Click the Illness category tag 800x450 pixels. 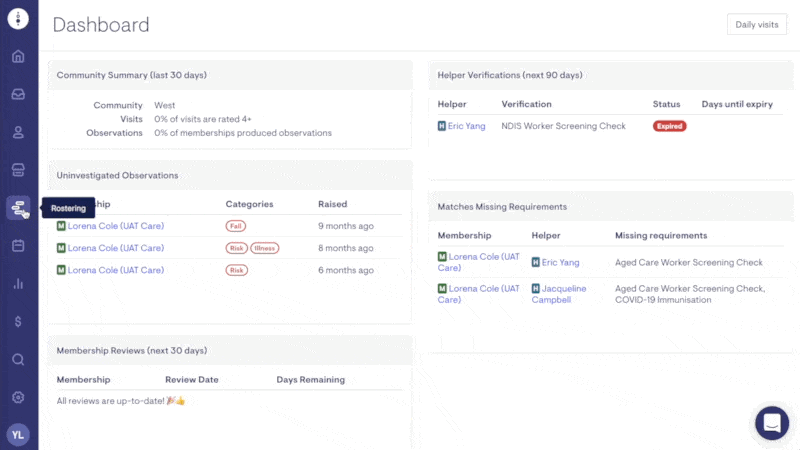coord(265,248)
